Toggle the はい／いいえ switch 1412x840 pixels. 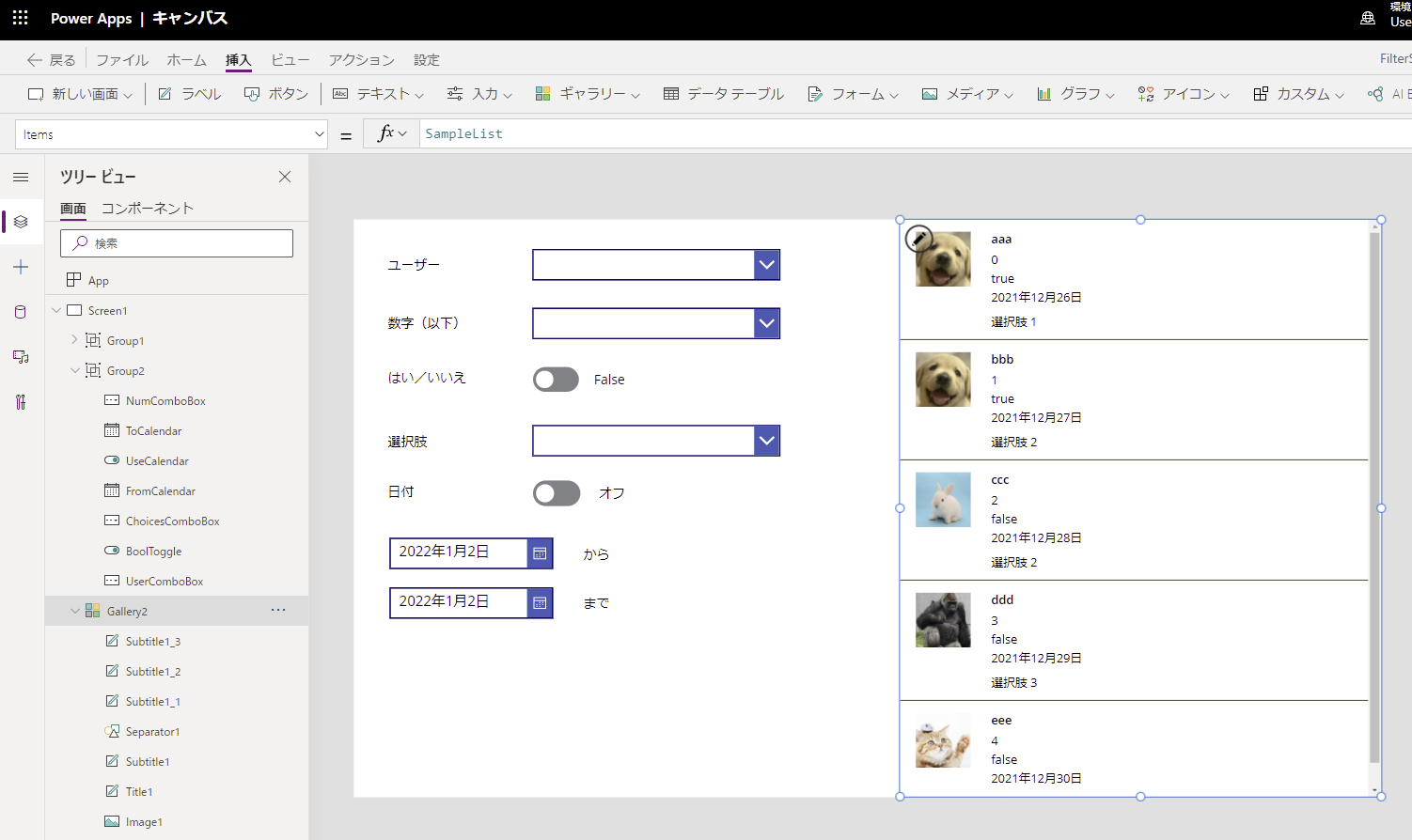click(x=556, y=379)
